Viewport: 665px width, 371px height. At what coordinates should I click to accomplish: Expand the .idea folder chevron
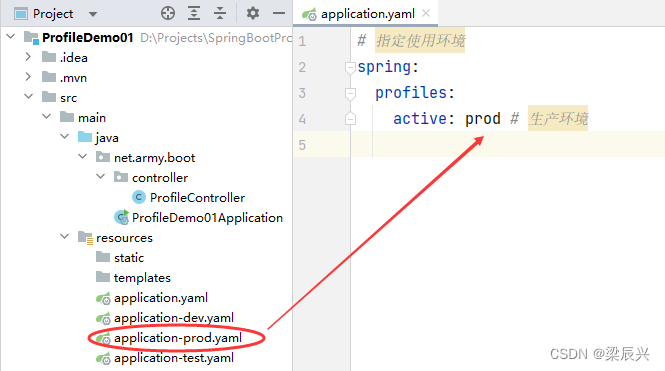tap(28, 56)
